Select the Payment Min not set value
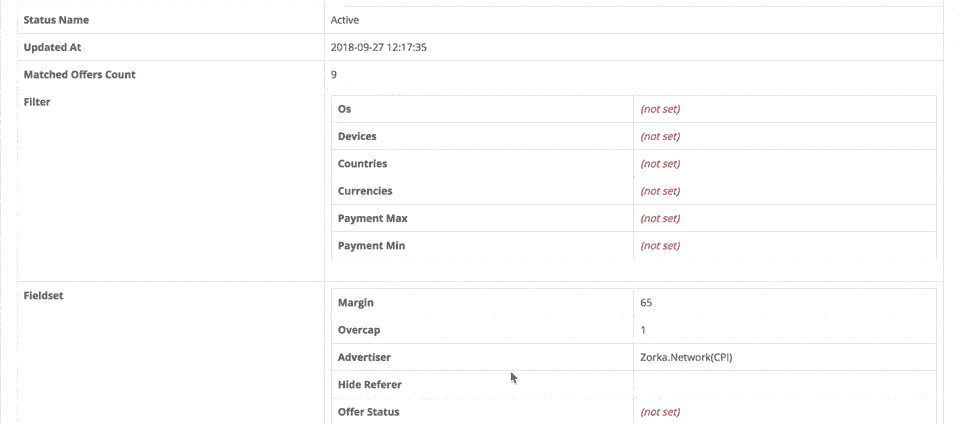Screen dimensions: 960x424 tap(660, 245)
